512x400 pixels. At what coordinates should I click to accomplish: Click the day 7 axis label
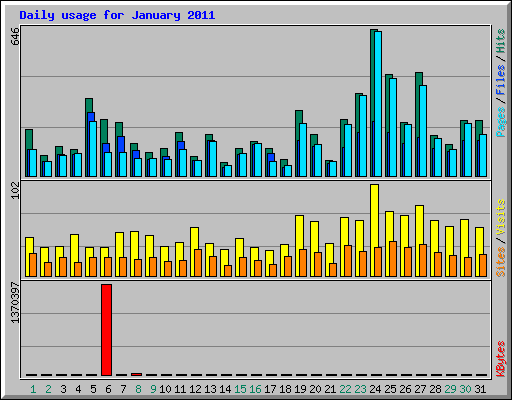pos(123,389)
